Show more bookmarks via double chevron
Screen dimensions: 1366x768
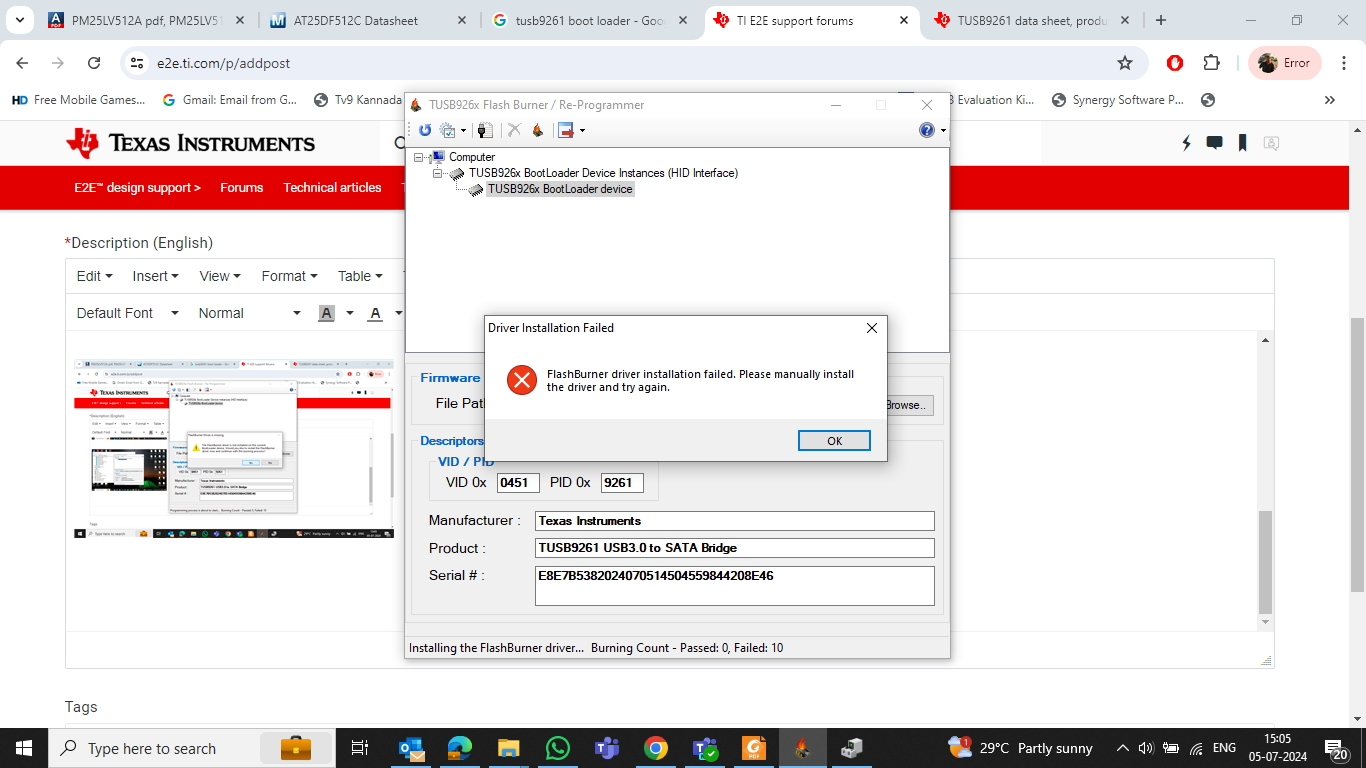pyautogui.click(x=1330, y=100)
